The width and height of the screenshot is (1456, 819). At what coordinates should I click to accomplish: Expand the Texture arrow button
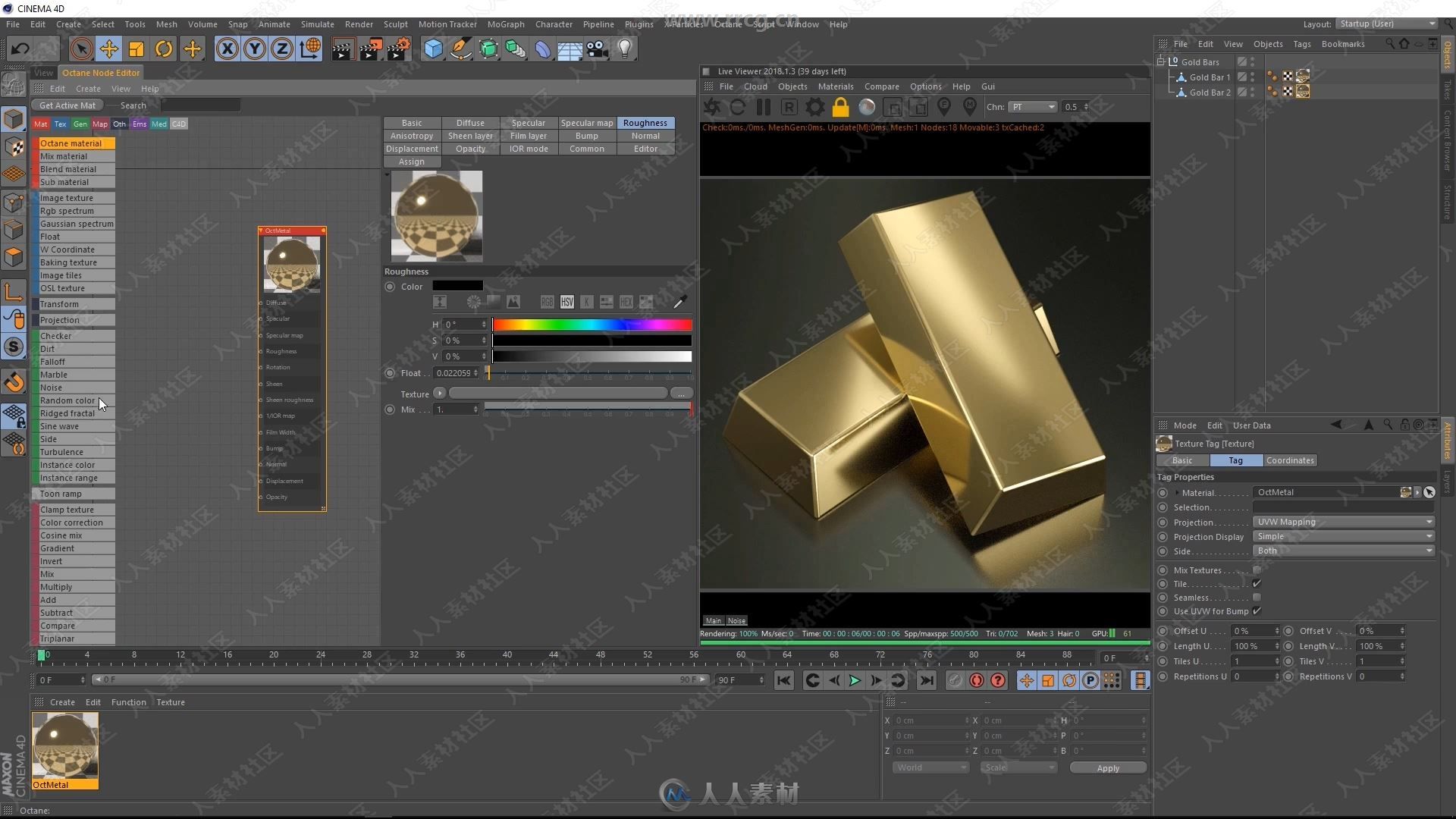point(439,393)
